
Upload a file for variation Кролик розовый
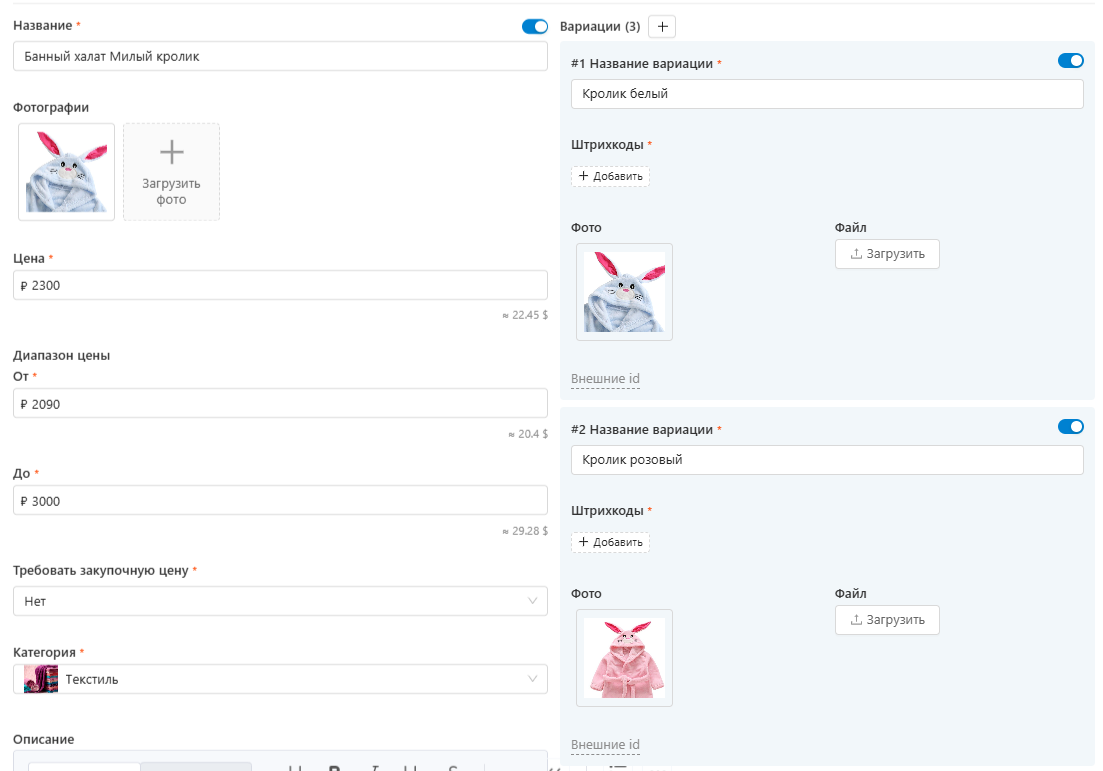886,620
